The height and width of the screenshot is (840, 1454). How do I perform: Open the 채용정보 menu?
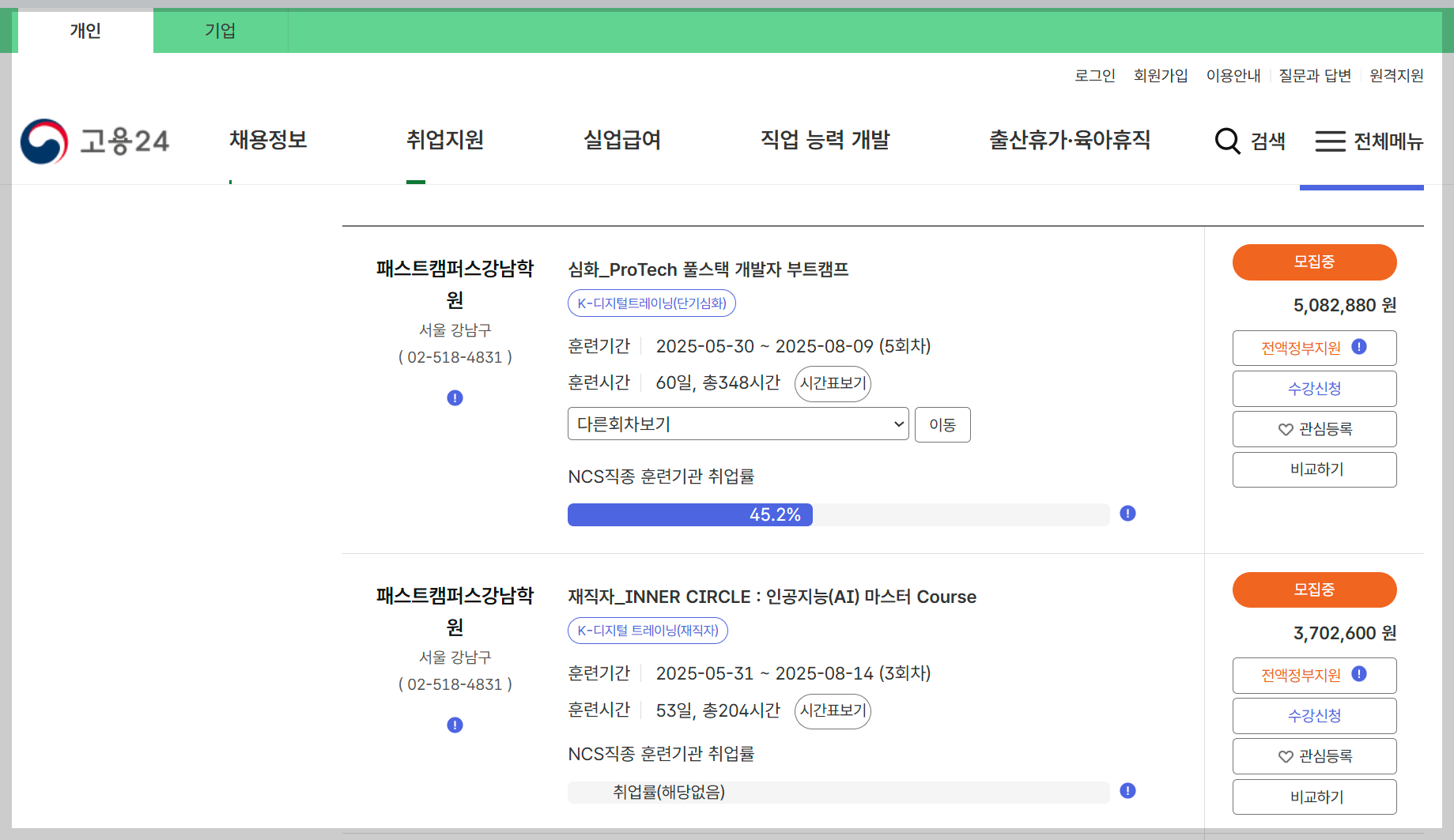point(268,140)
